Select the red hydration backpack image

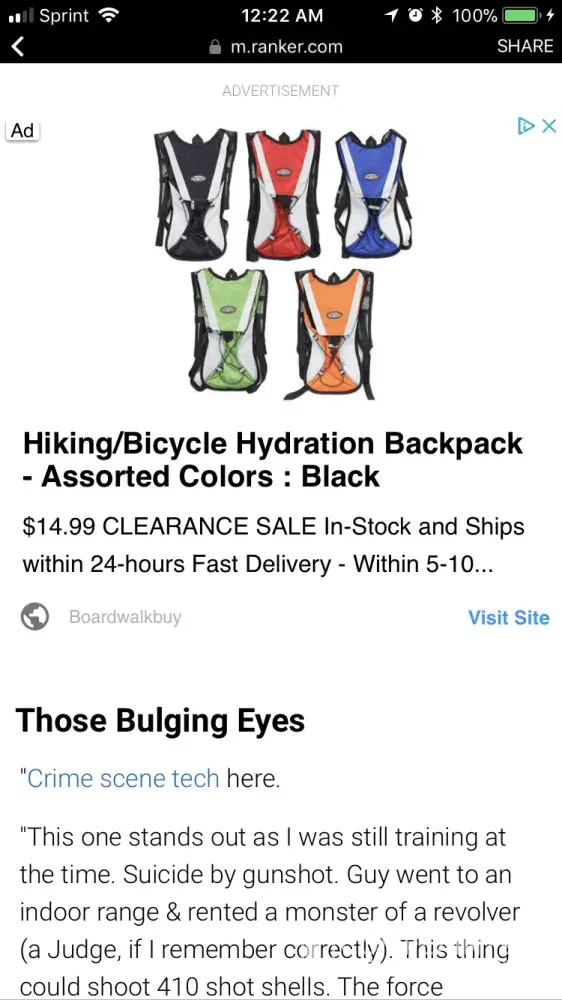click(283, 195)
